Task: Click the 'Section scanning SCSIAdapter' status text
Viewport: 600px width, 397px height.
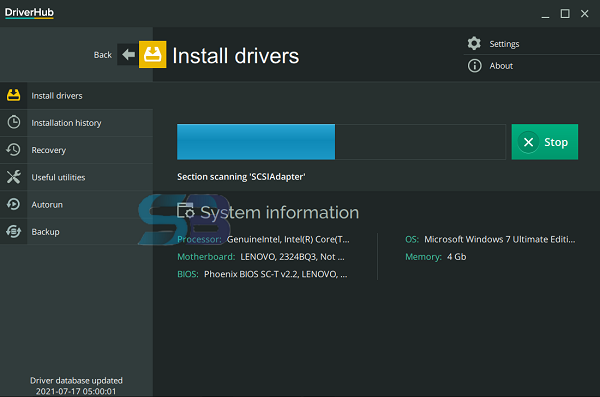Action: [x=241, y=176]
